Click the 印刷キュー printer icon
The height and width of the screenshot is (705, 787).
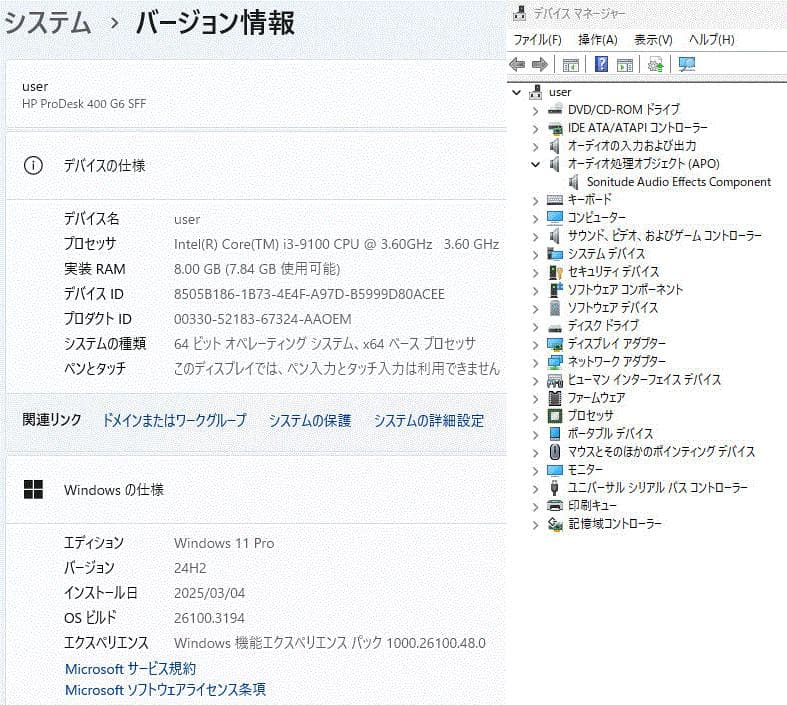point(555,505)
